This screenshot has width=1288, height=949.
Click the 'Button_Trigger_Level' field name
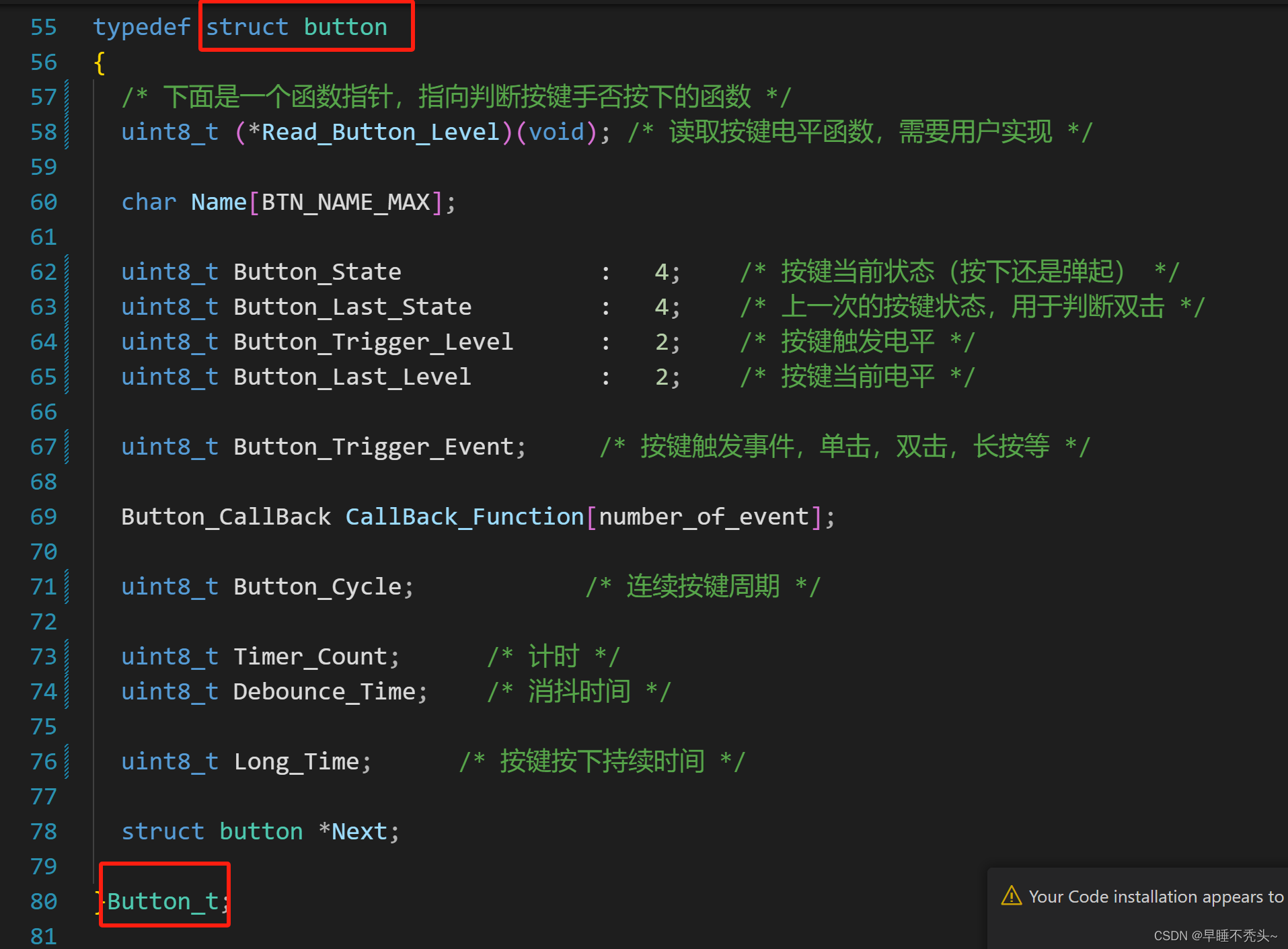pyautogui.click(x=373, y=342)
